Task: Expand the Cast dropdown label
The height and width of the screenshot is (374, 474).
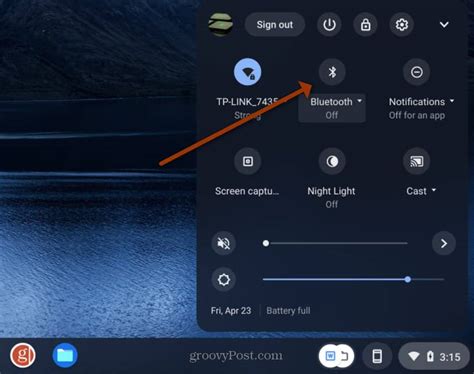Action: (421, 191)
